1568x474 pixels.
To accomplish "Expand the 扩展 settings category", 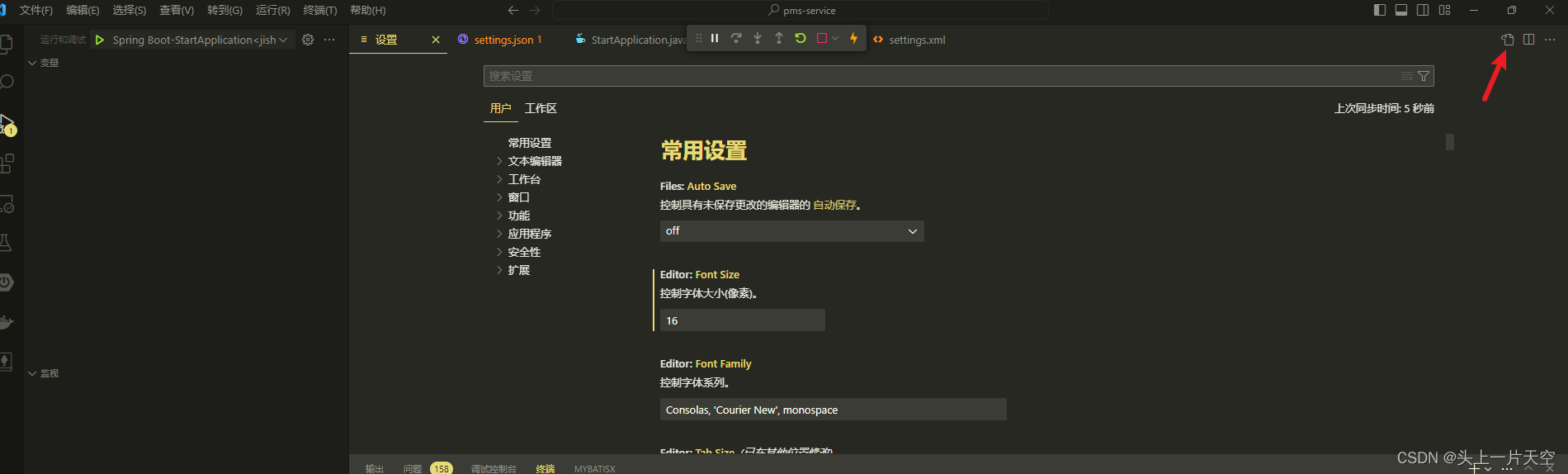I will pos(499,270).
